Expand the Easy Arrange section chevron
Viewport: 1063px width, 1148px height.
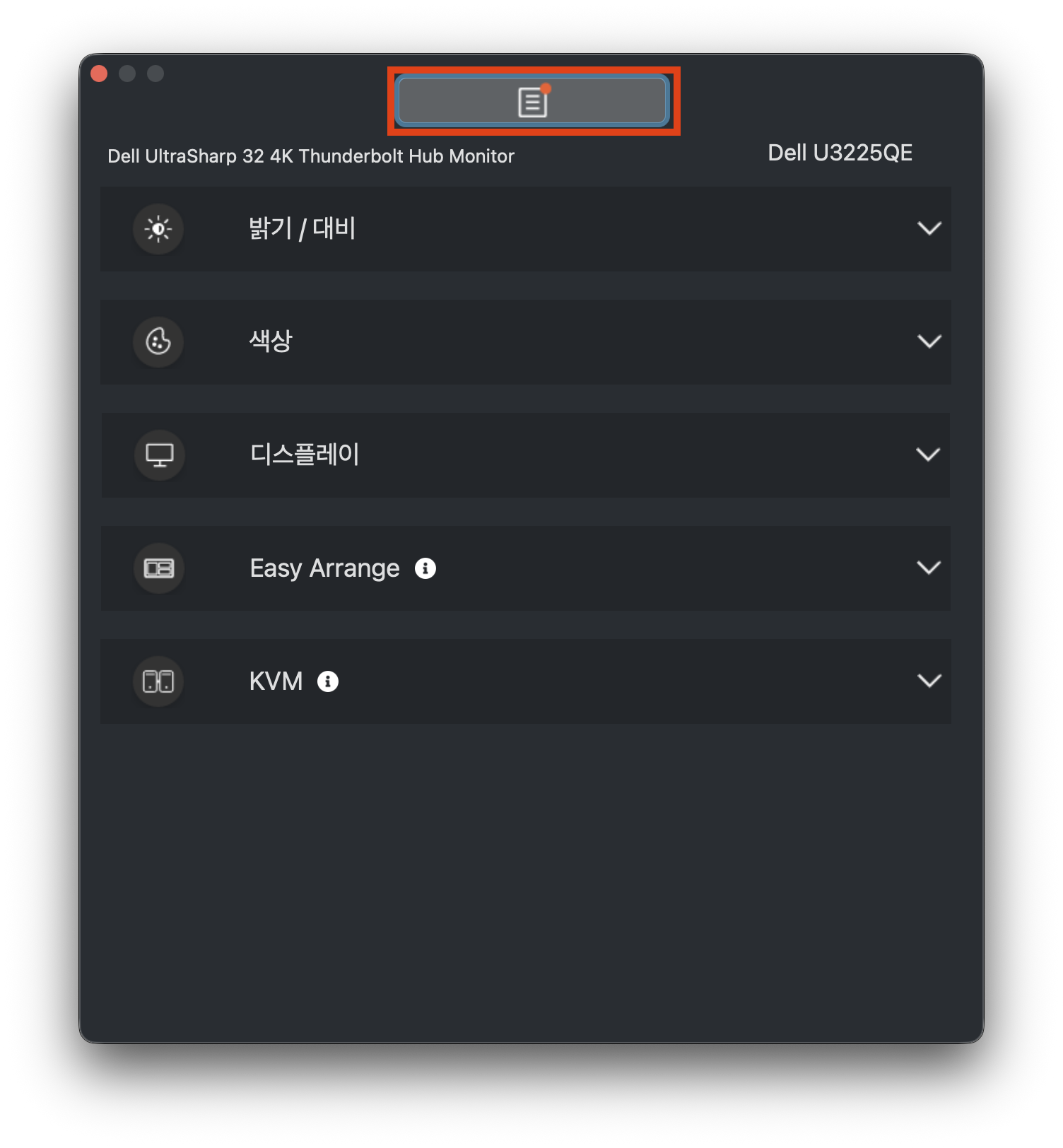pos(929,568)
